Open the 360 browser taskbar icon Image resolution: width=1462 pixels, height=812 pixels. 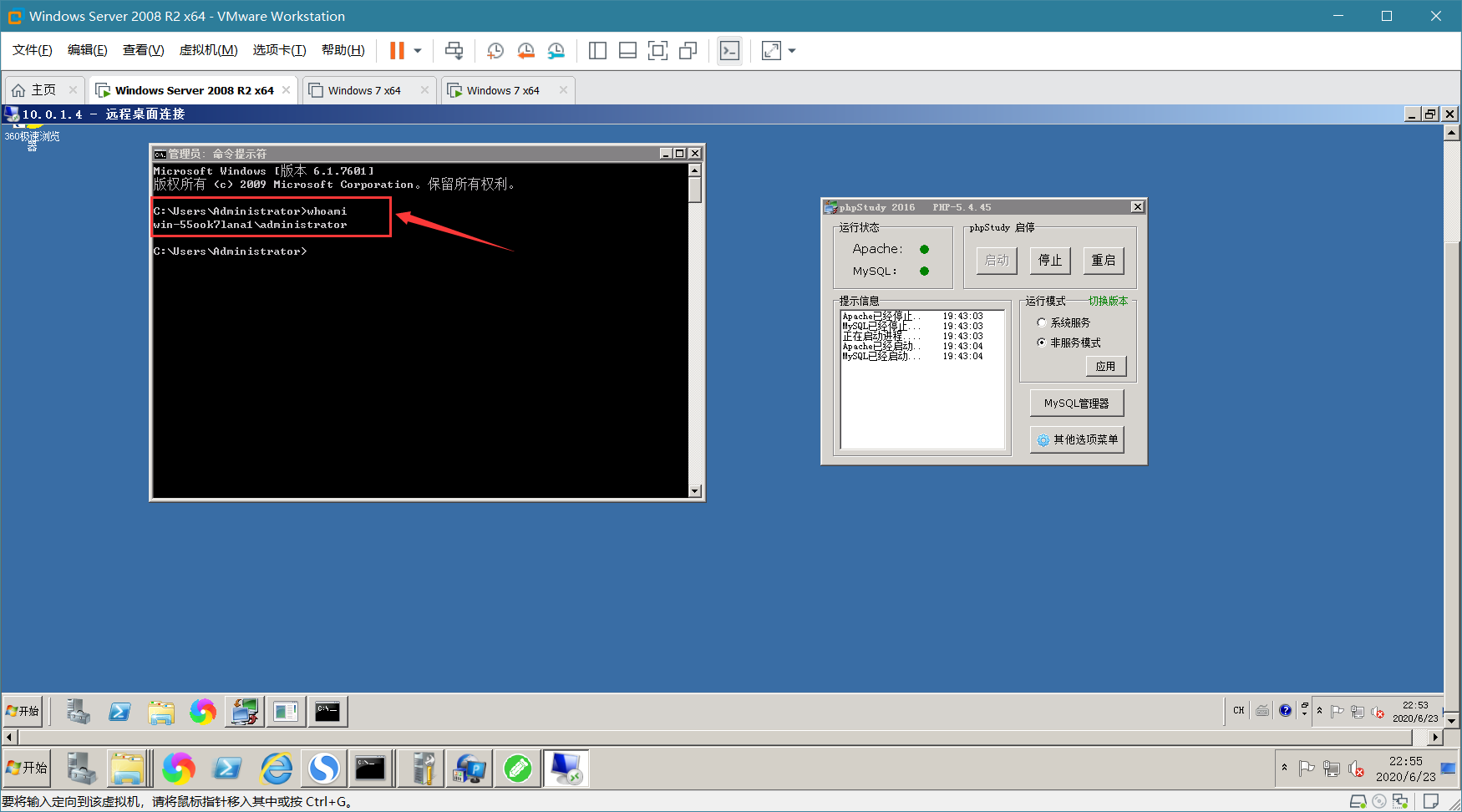178,768
